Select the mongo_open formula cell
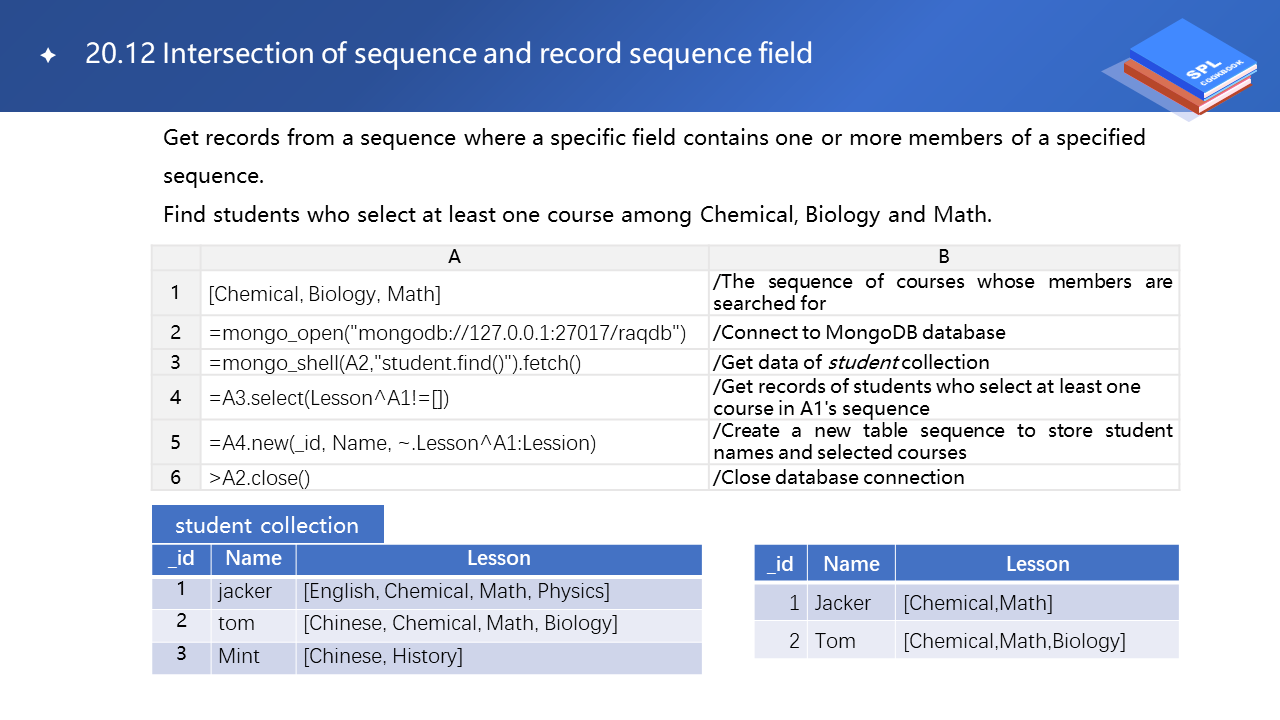This screenshot has width=1280, height=720. pyautogui.click(x=454, y=332)
